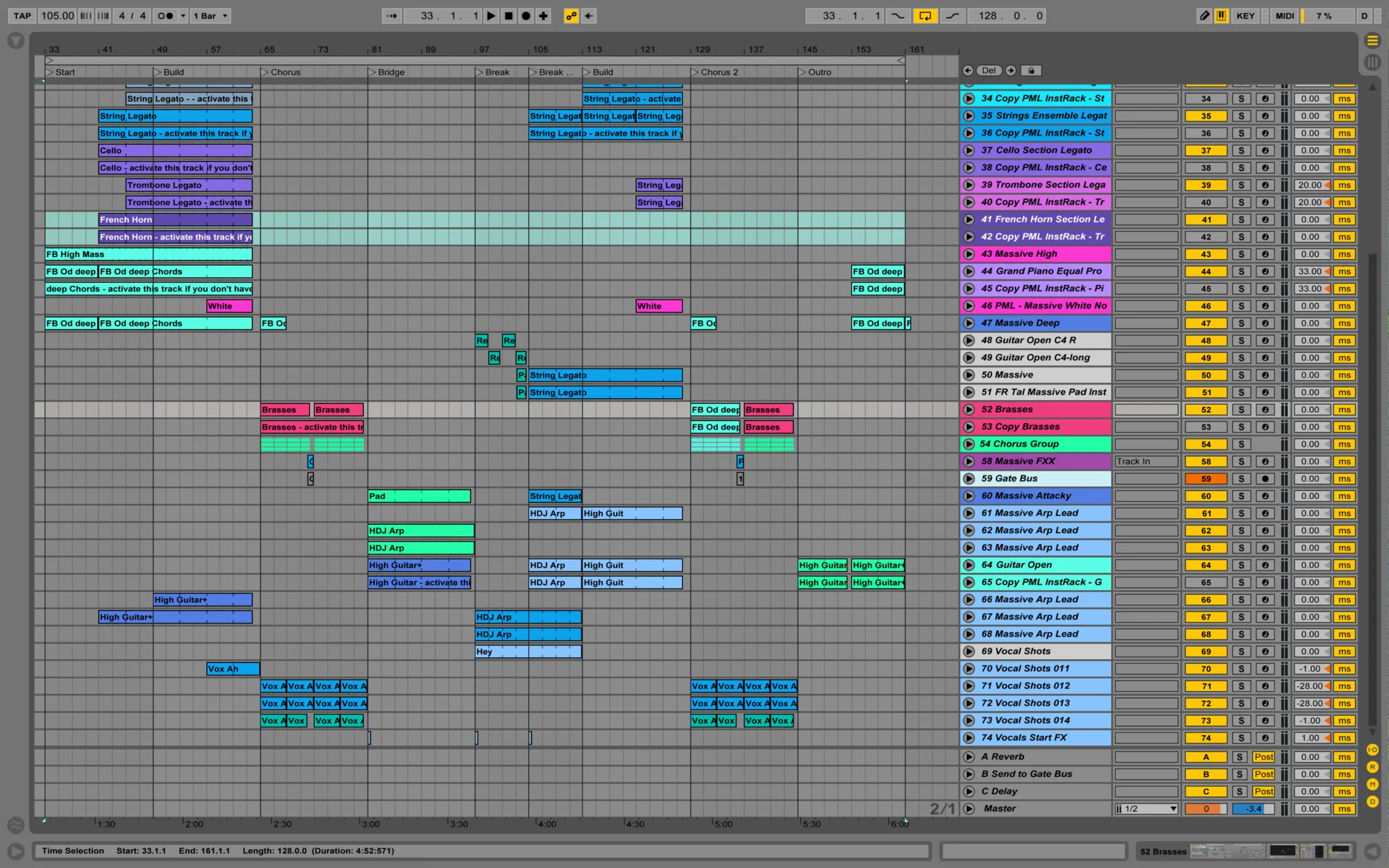Screen dimensions: 1389x868
Task: Toggle the browser show/hide triangle
Action: [x=16, y=41]
